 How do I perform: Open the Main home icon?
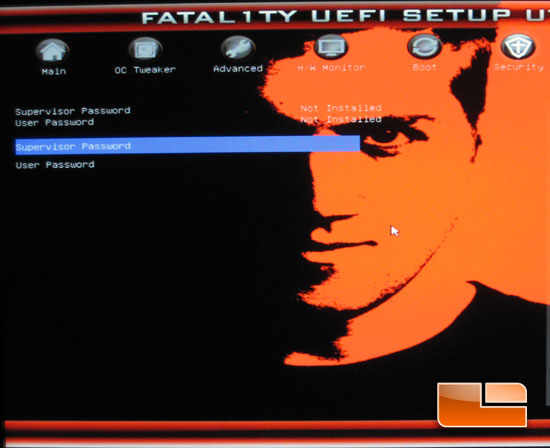53,51
